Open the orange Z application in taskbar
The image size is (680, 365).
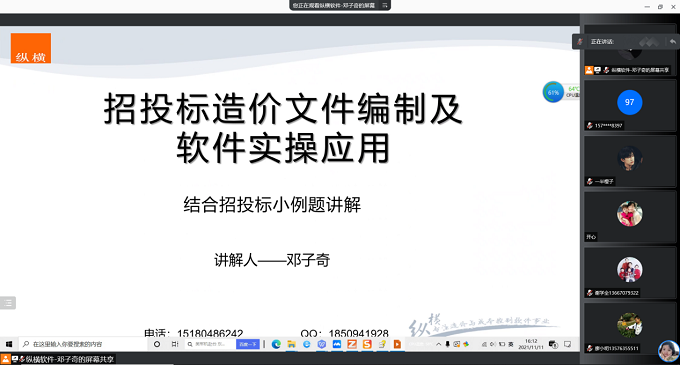click(x=352, y=344)
